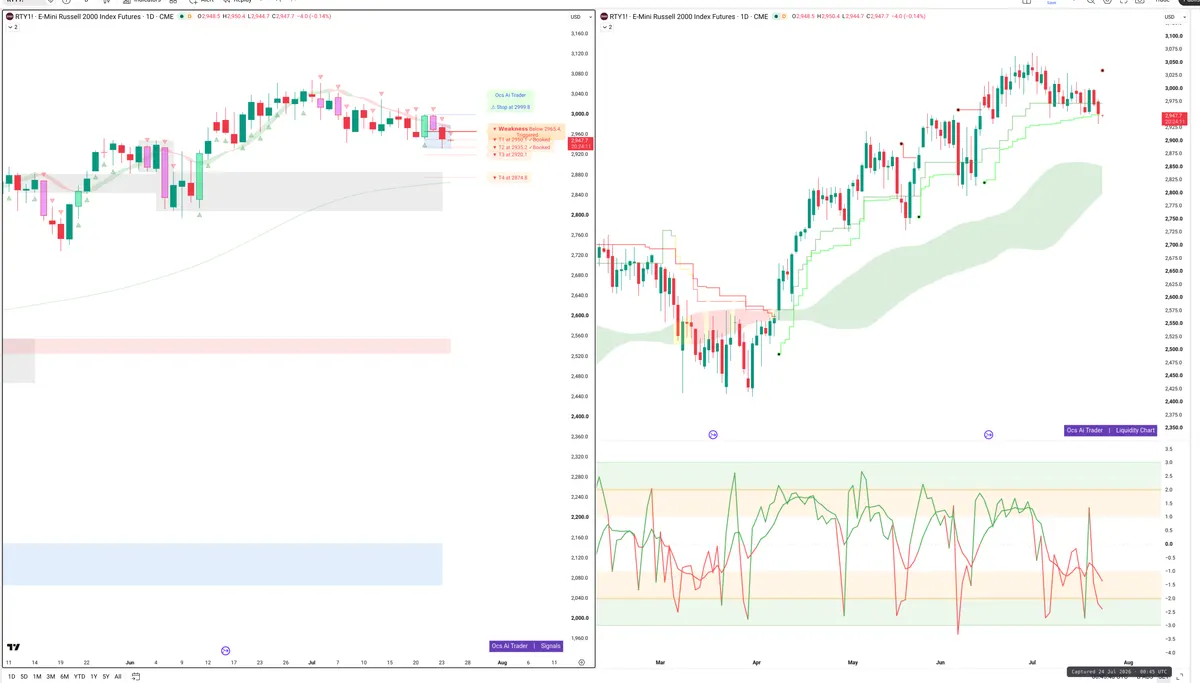Click the red 2,947.7 price label in left chart
The width and height of the screenshot is (1200, 683).
click(x=580, y=143)
